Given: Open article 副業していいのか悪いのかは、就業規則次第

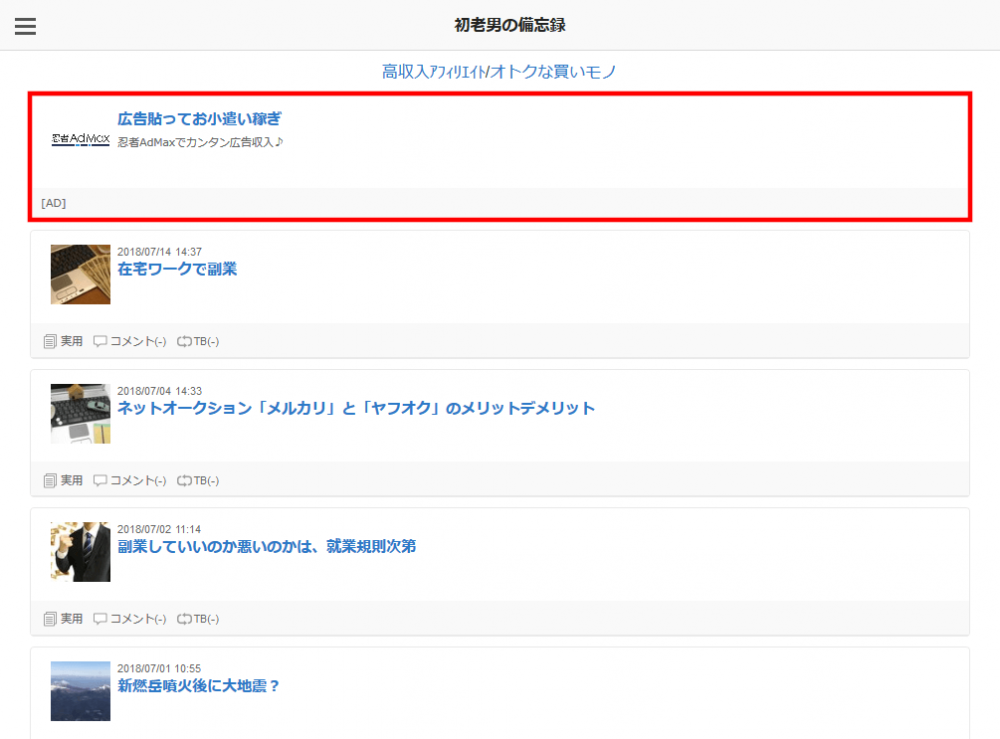Looking at the screenshot, I should tap(267, 546).
